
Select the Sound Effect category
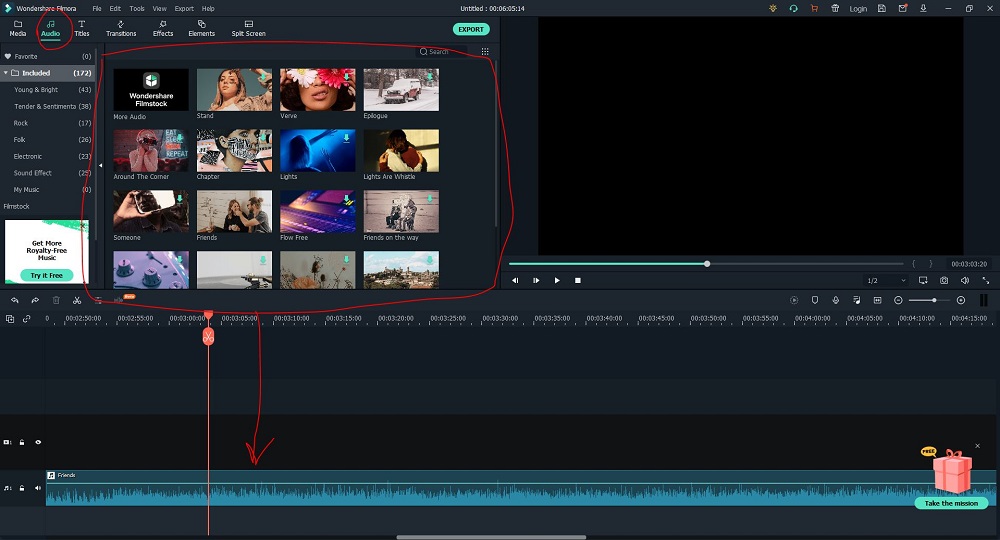coord(47,173)
